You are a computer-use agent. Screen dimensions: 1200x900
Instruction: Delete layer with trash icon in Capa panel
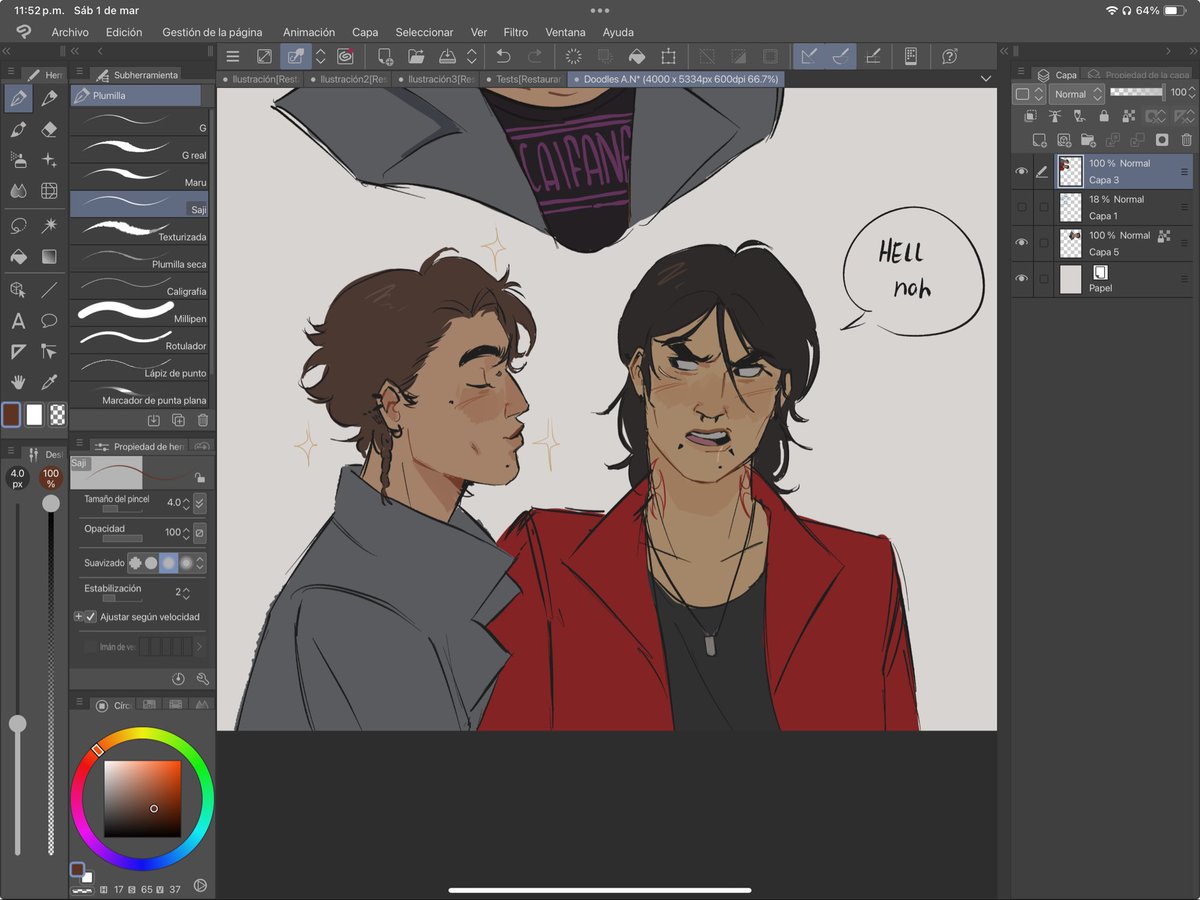[x=1186, y=140]
